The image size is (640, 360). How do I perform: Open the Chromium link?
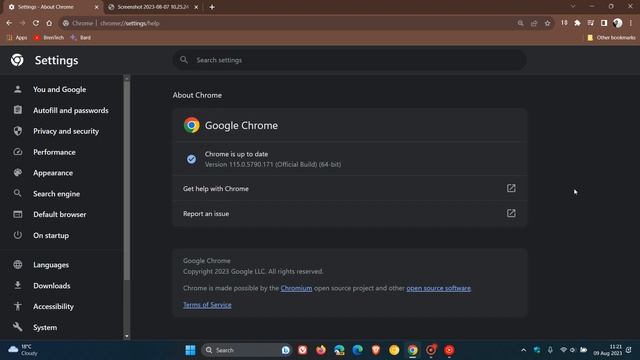tap(296, 288)
